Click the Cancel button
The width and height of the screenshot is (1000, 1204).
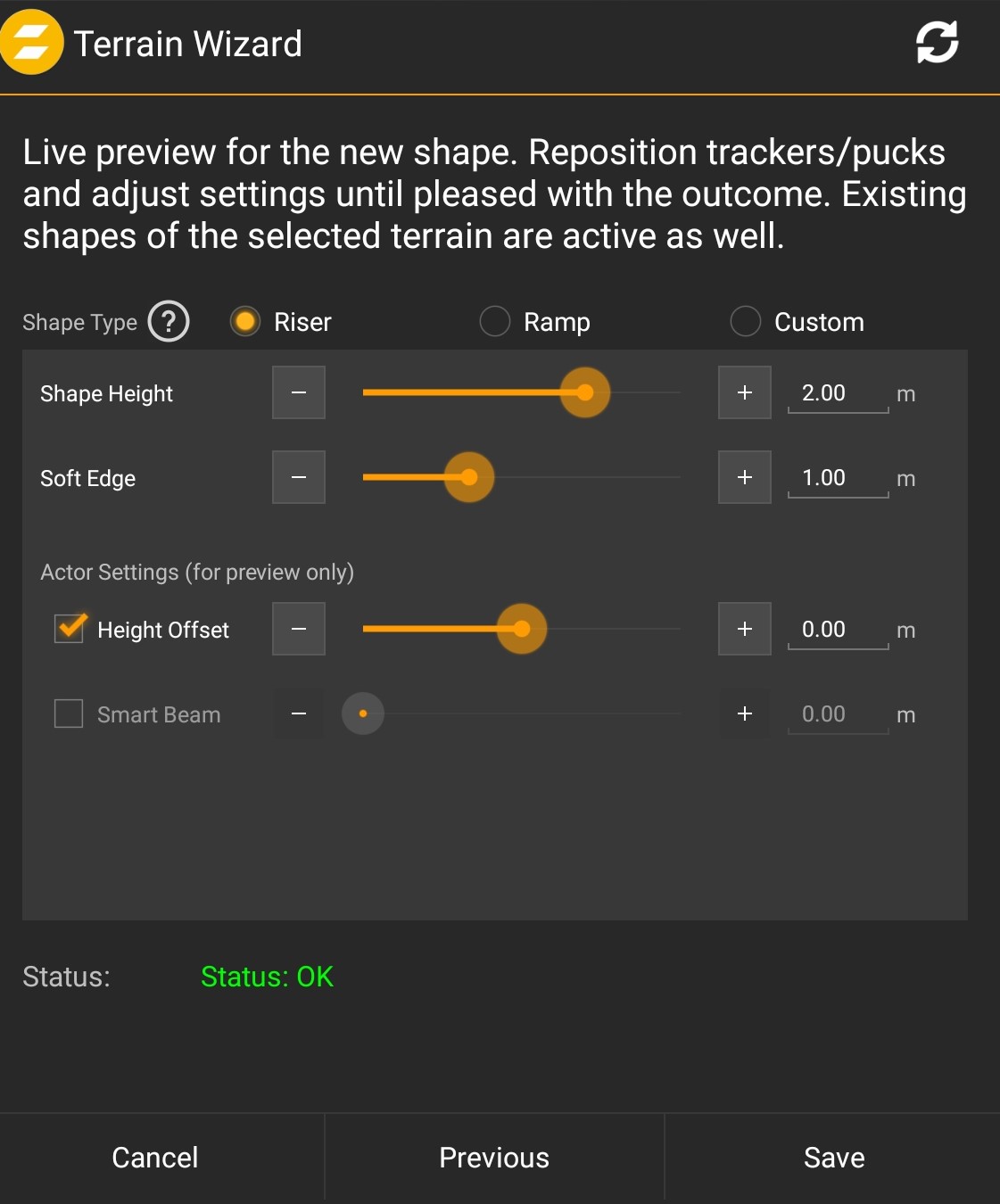(x=155, y=1158)
